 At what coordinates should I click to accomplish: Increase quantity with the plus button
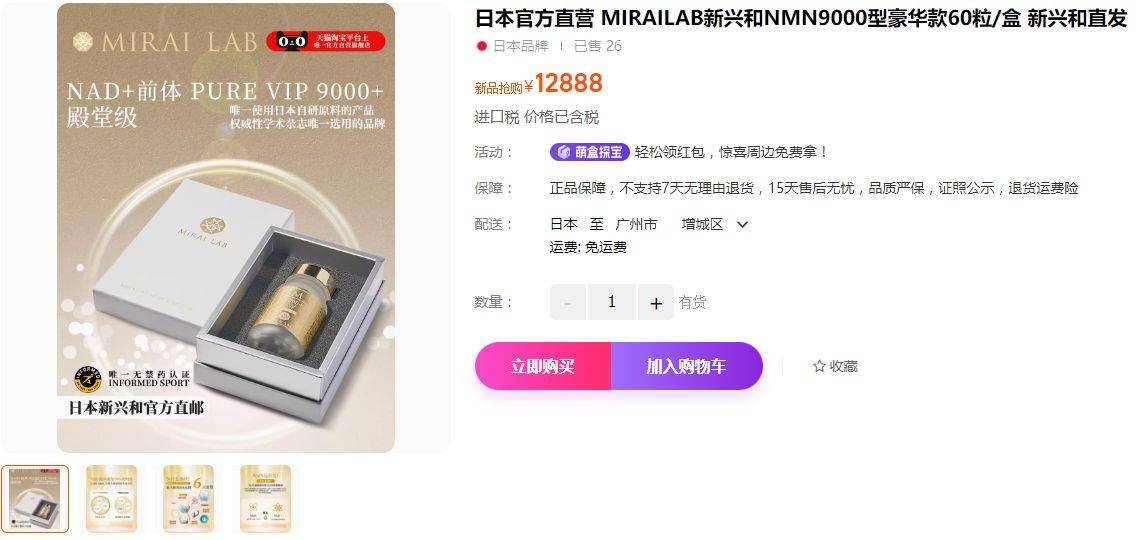click(x=656, y=302)
